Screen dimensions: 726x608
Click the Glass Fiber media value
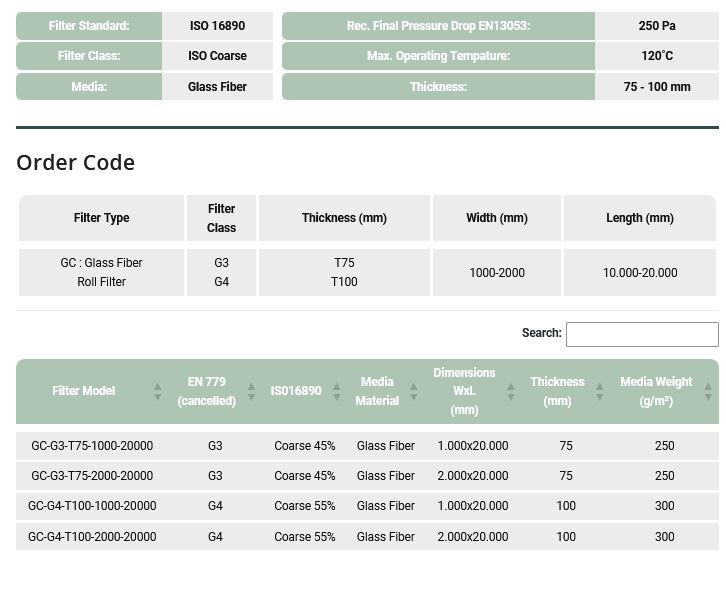tap(217, 87)
